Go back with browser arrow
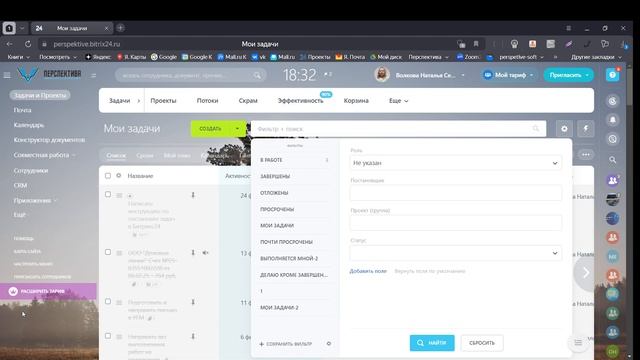The height and width of the screenshot is (360, 640). tap(9, 44)
